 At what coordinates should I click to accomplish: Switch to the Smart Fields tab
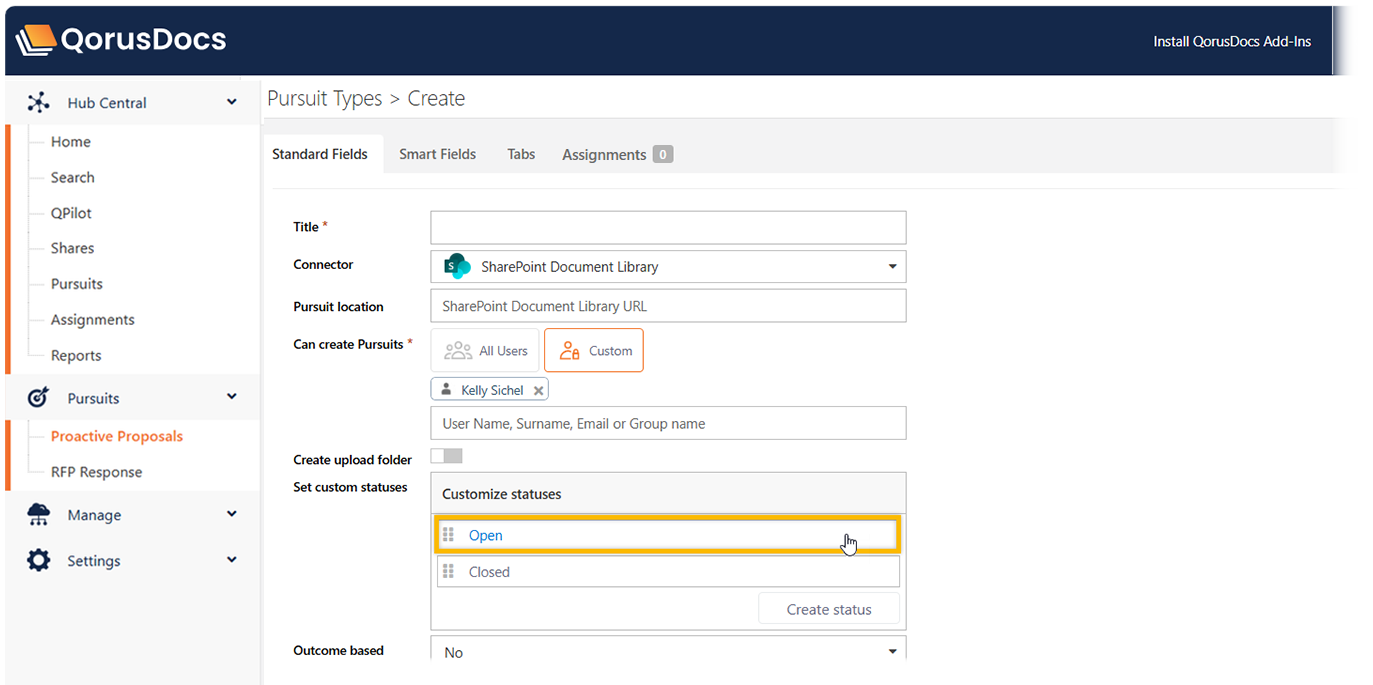437,154
